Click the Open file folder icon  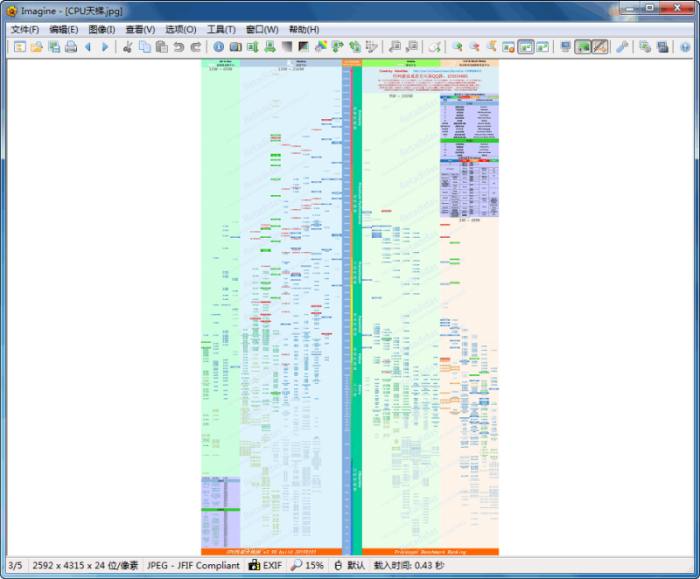[37, 47]
